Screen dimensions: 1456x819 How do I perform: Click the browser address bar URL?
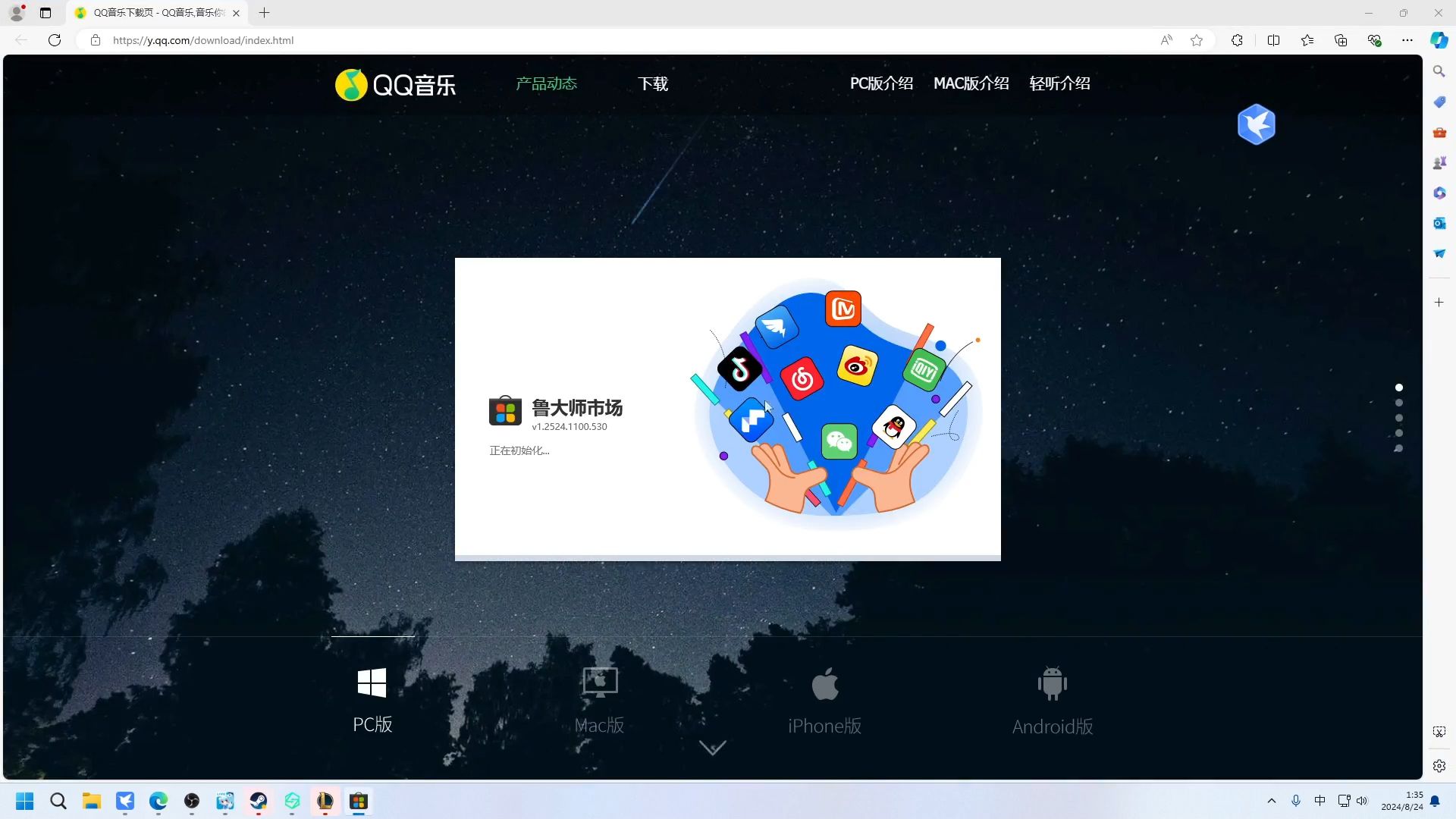[203, 40]
